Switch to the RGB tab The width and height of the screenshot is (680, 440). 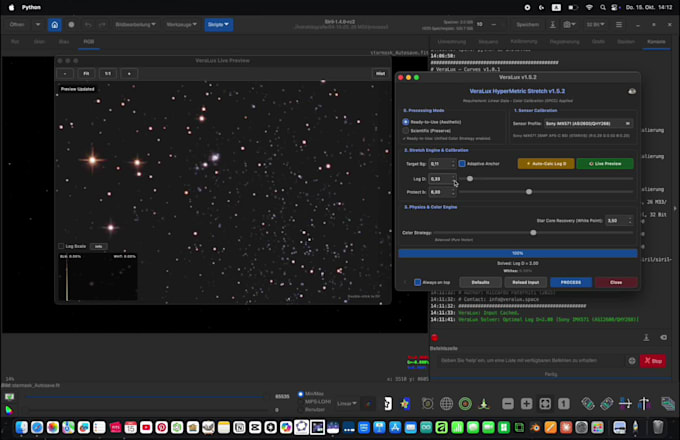(88, 42)
